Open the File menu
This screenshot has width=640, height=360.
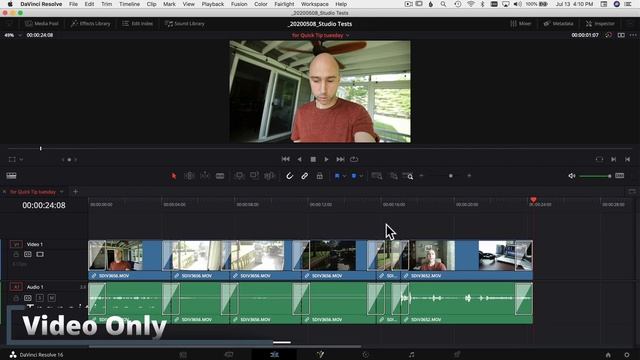tap(73, 4)
